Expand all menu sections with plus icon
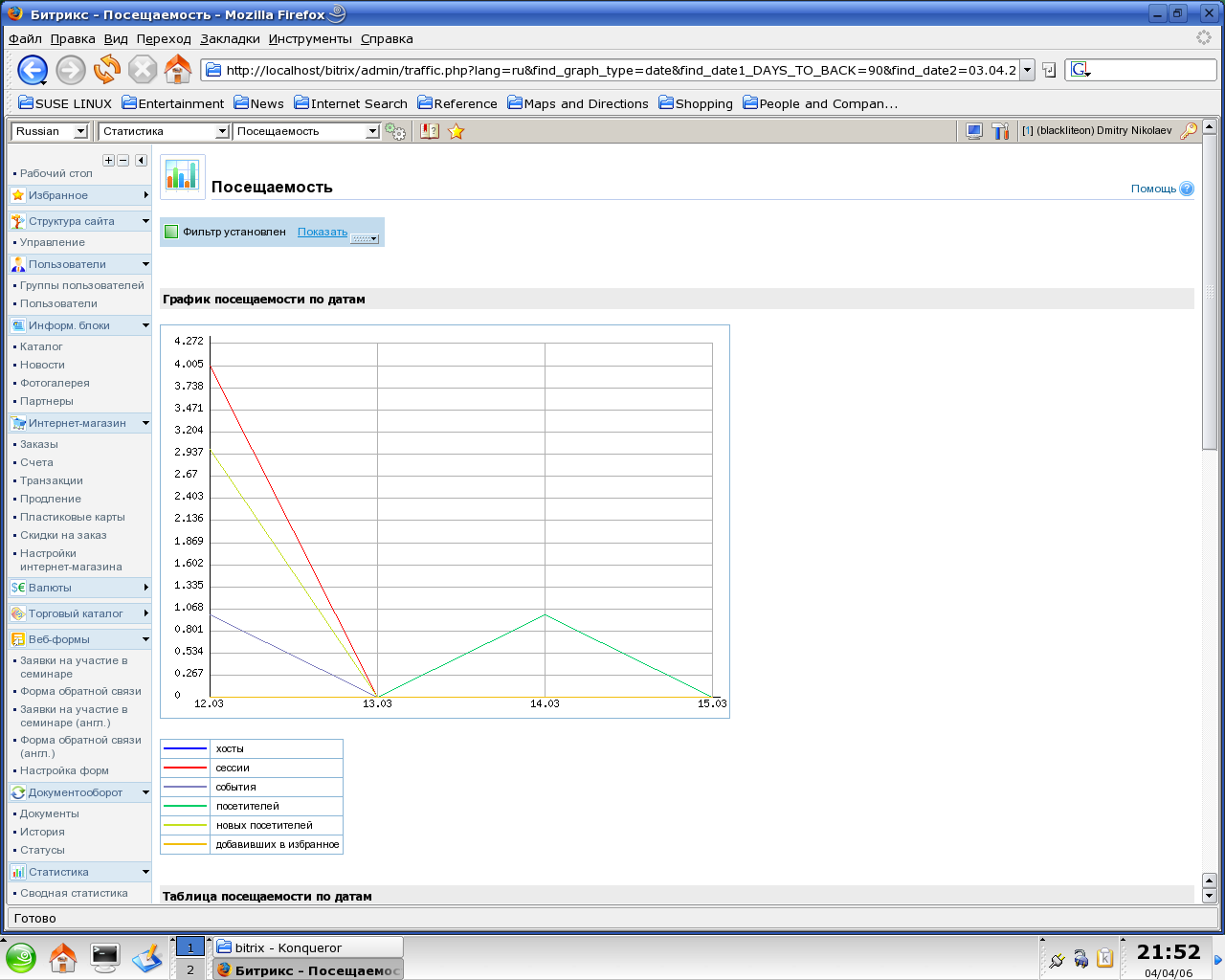The width and height of the screenshot is (1225, 980). point(108,160)
